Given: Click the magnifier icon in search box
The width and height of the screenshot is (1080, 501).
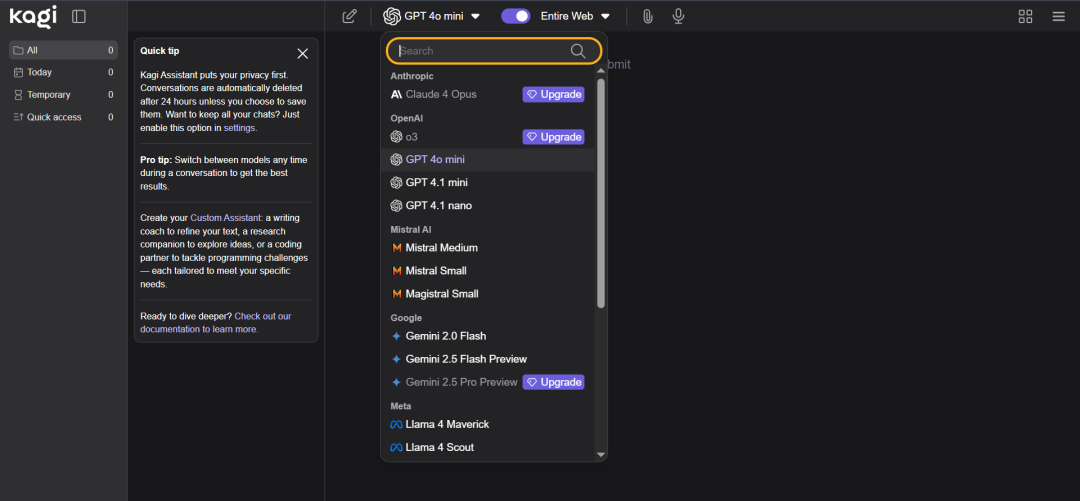Looking at the screenshot, I should (x=578, y=51).
